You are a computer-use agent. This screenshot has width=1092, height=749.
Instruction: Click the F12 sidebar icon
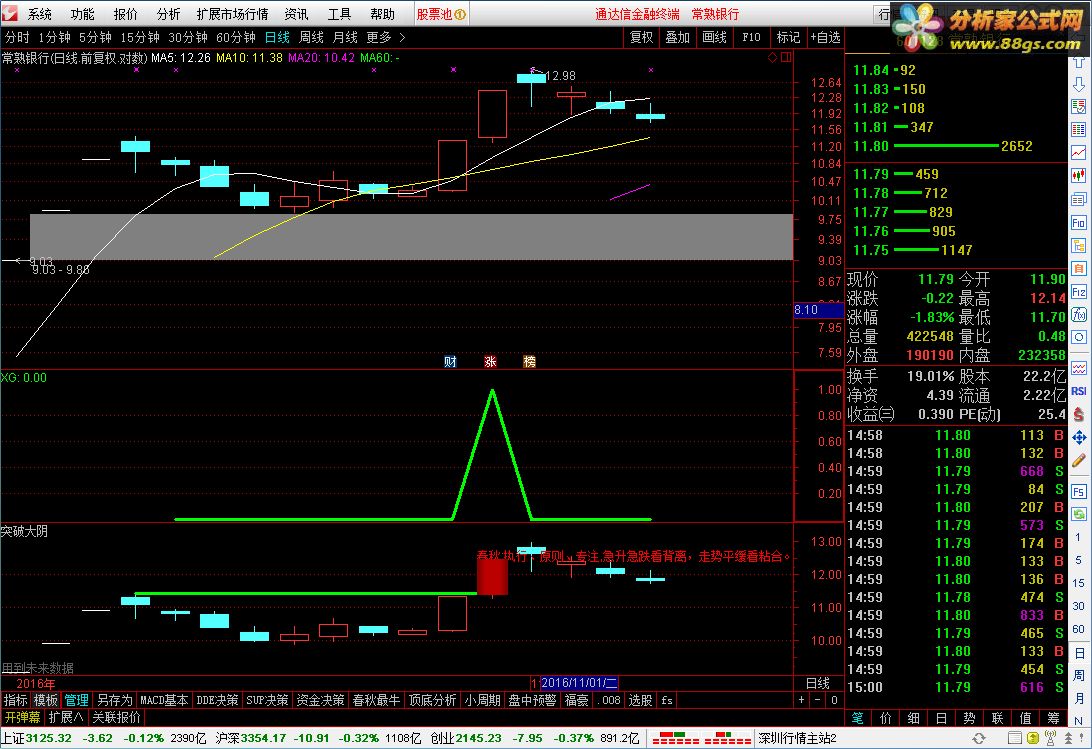click(x=1079, y=291)
